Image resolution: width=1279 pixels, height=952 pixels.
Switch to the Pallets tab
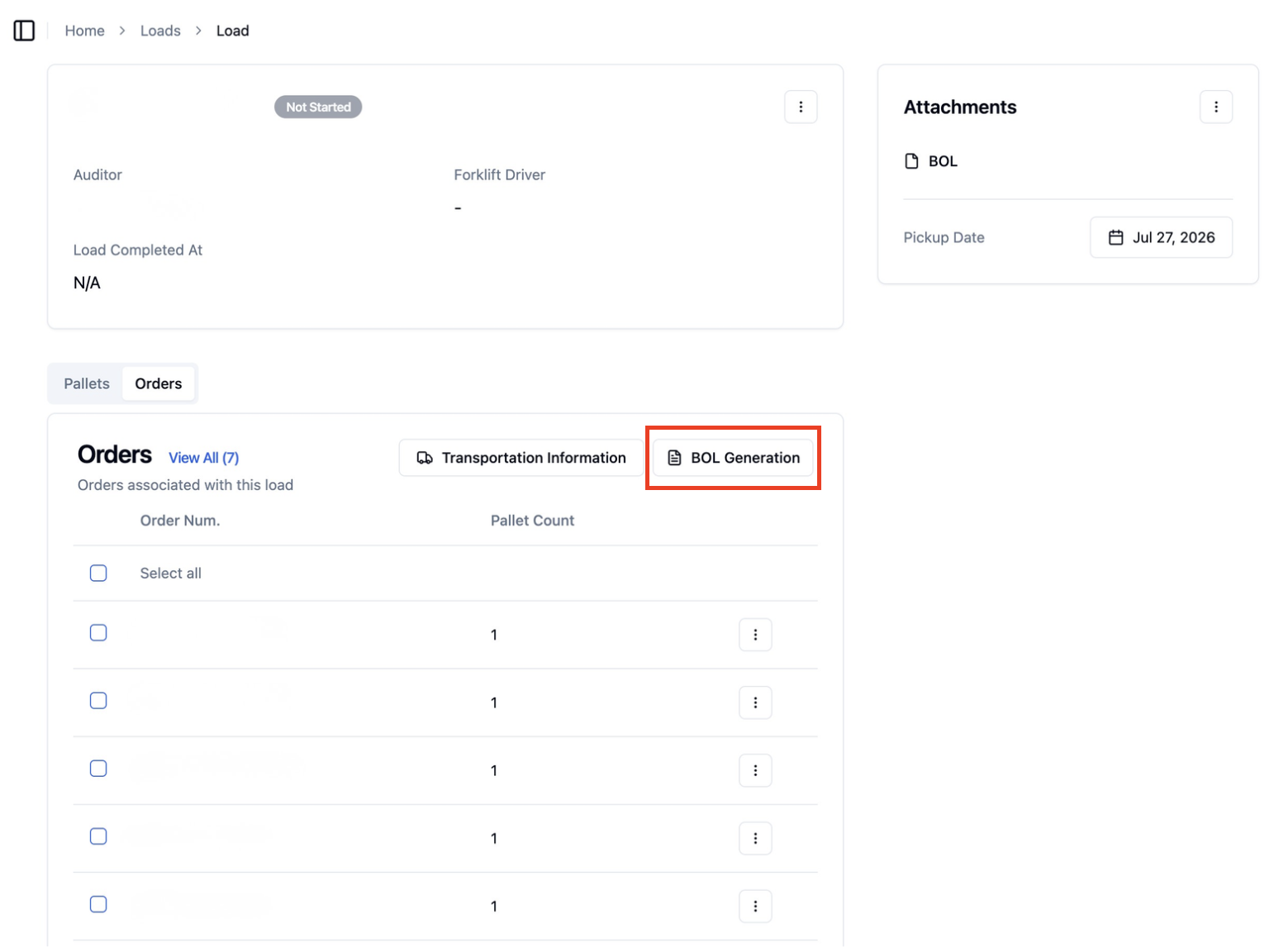87,383
